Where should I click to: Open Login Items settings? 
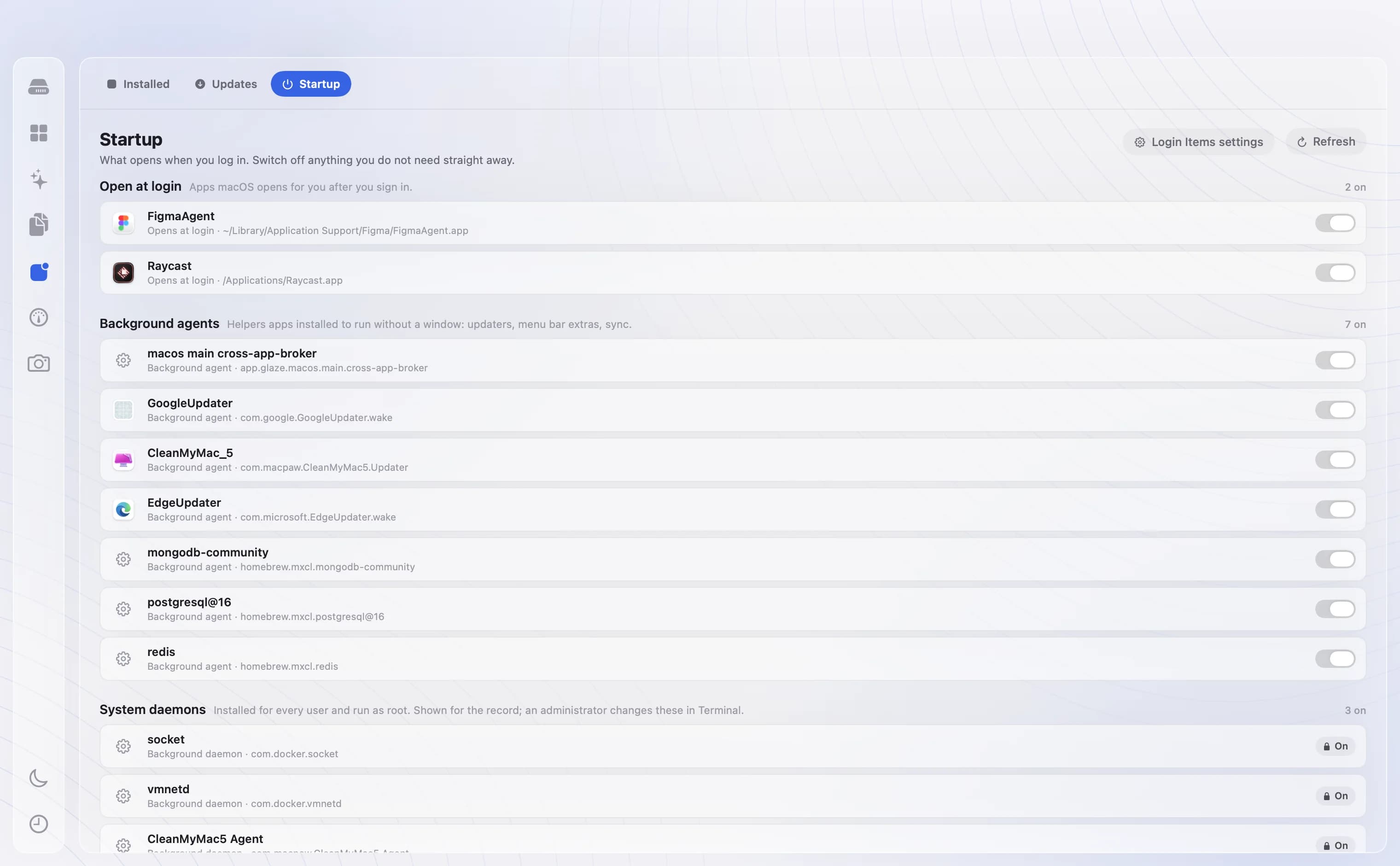click(1198, 142)
